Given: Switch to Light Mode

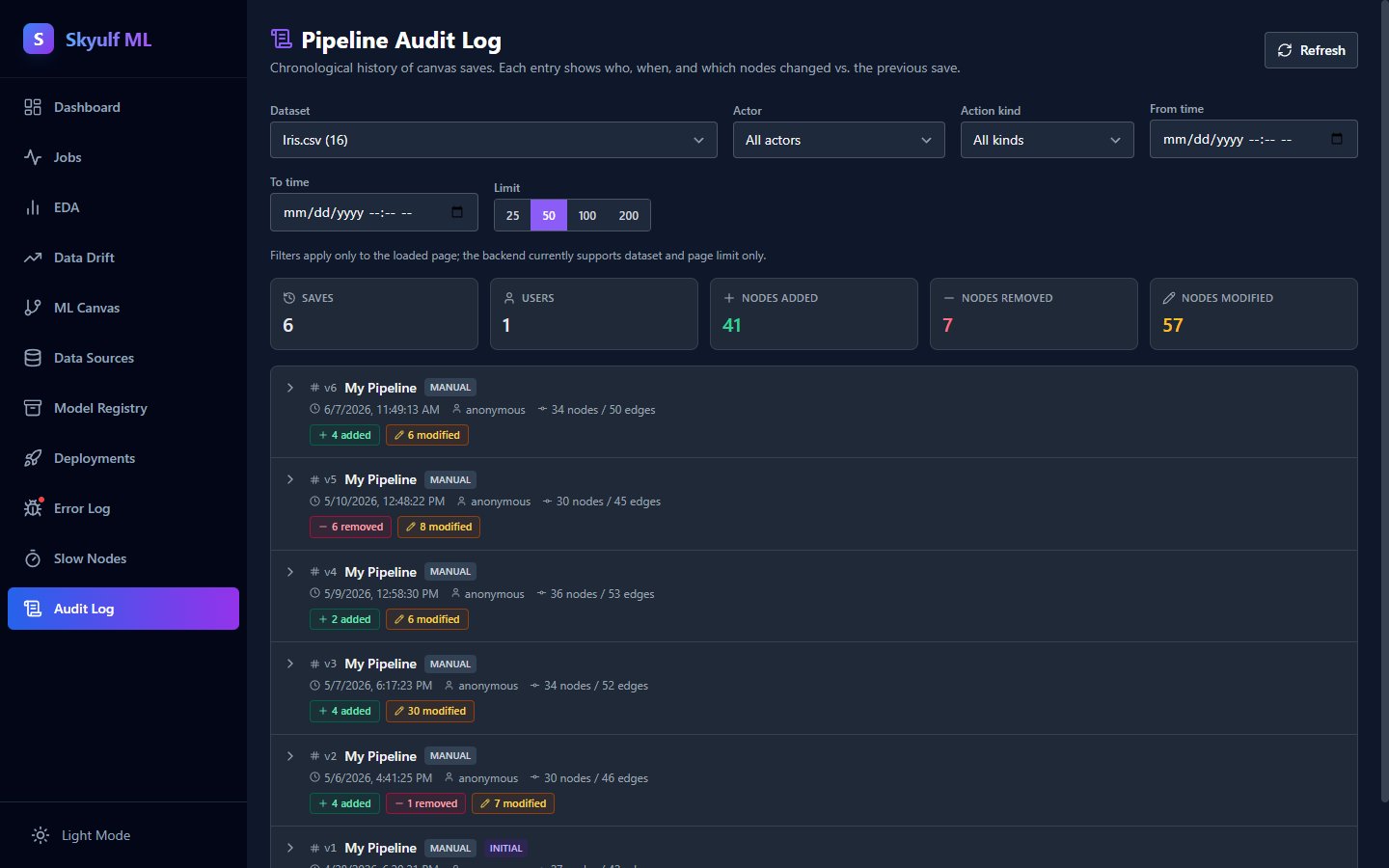Looking at the screenshot, I should [123, 835].
